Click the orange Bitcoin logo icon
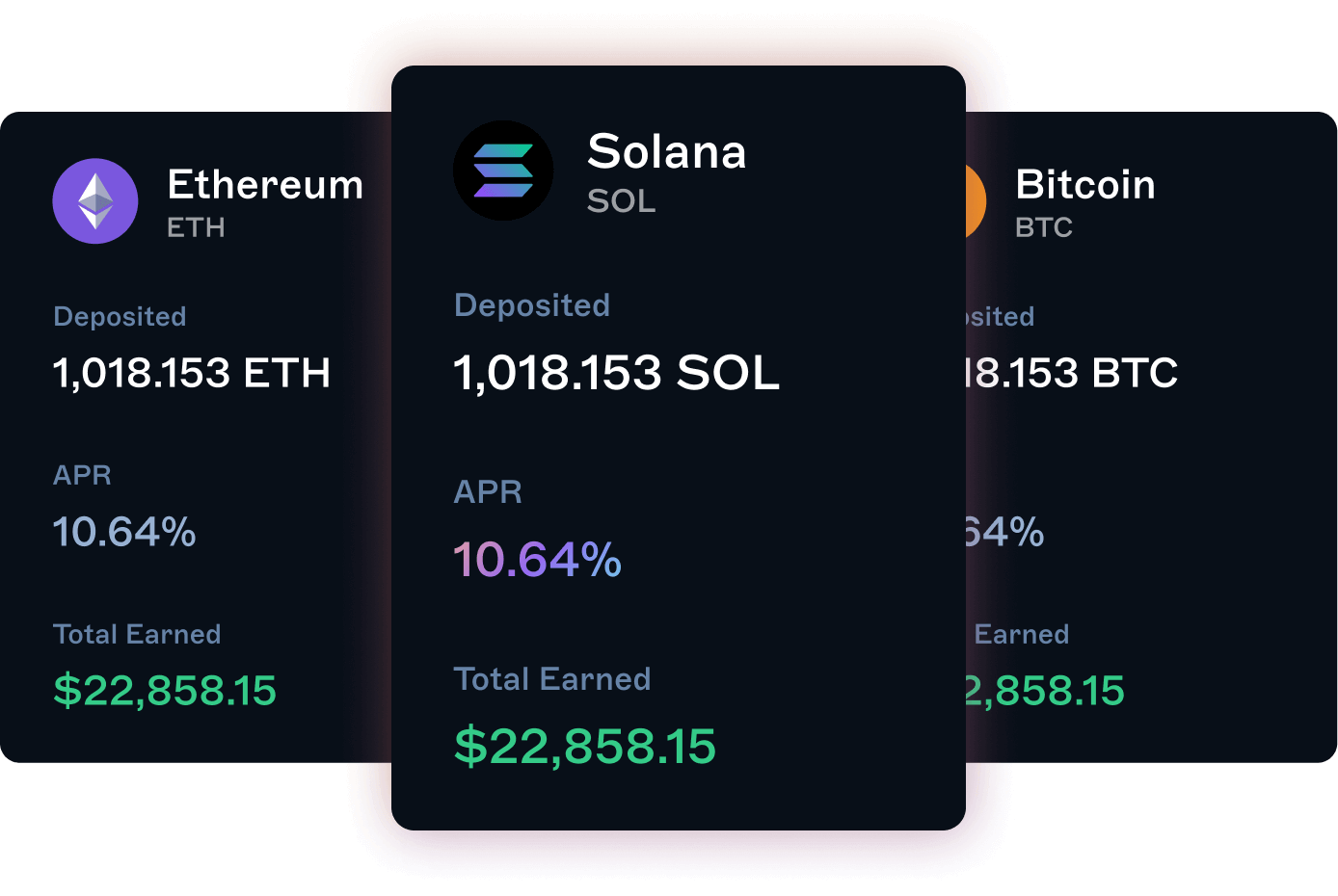The width and height of the screenshot is (1338, 896). [x=976, y=201]
